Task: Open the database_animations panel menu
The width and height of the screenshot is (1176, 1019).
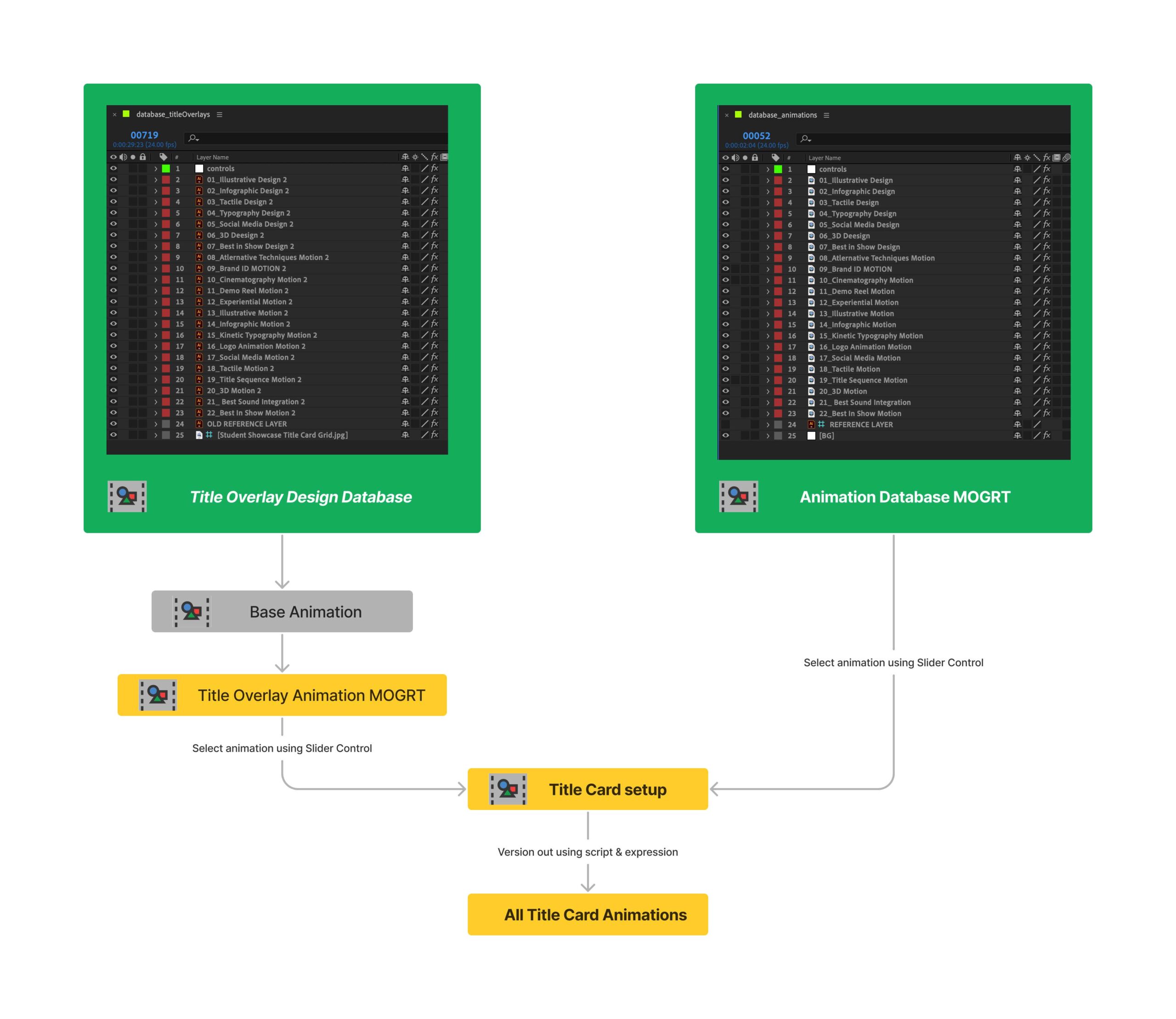Action: click(x=826, y=115)
